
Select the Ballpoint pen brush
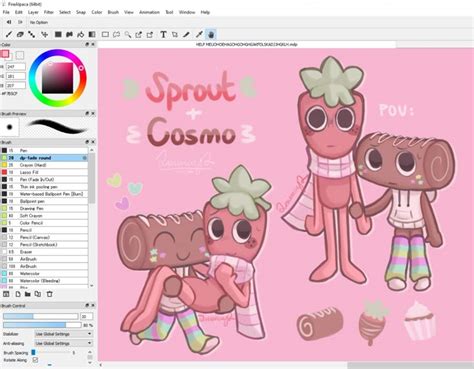tap(45, 201)
